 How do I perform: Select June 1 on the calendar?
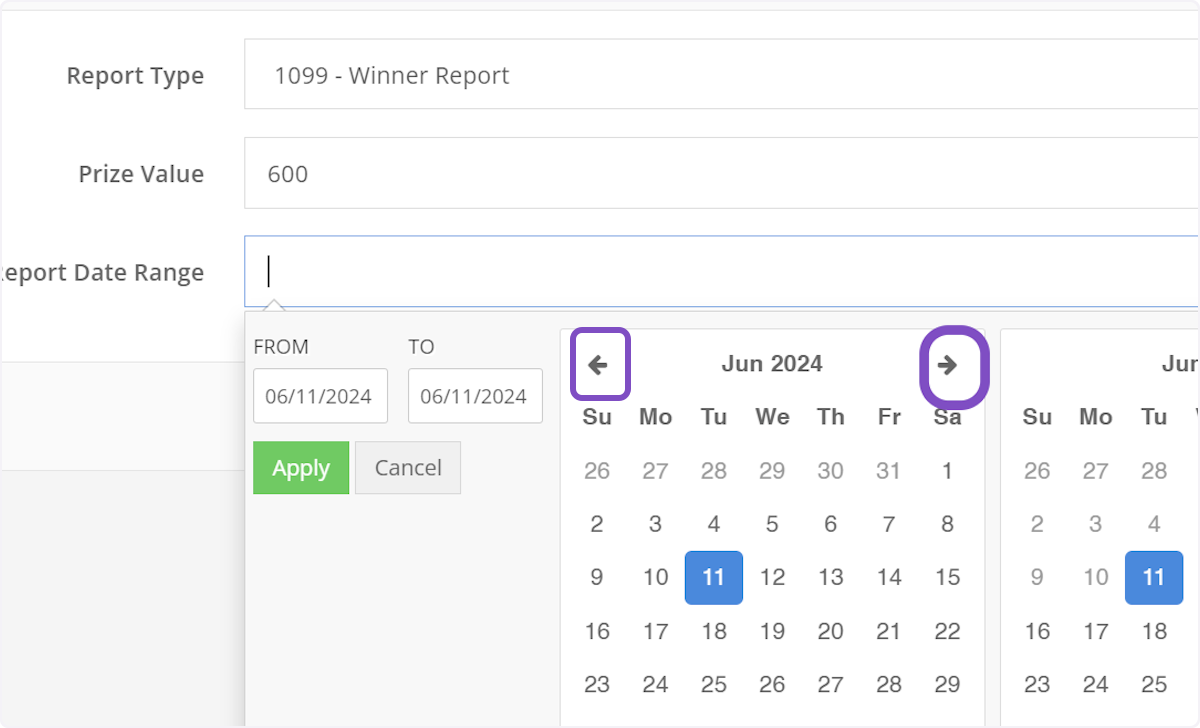(946, 470)
